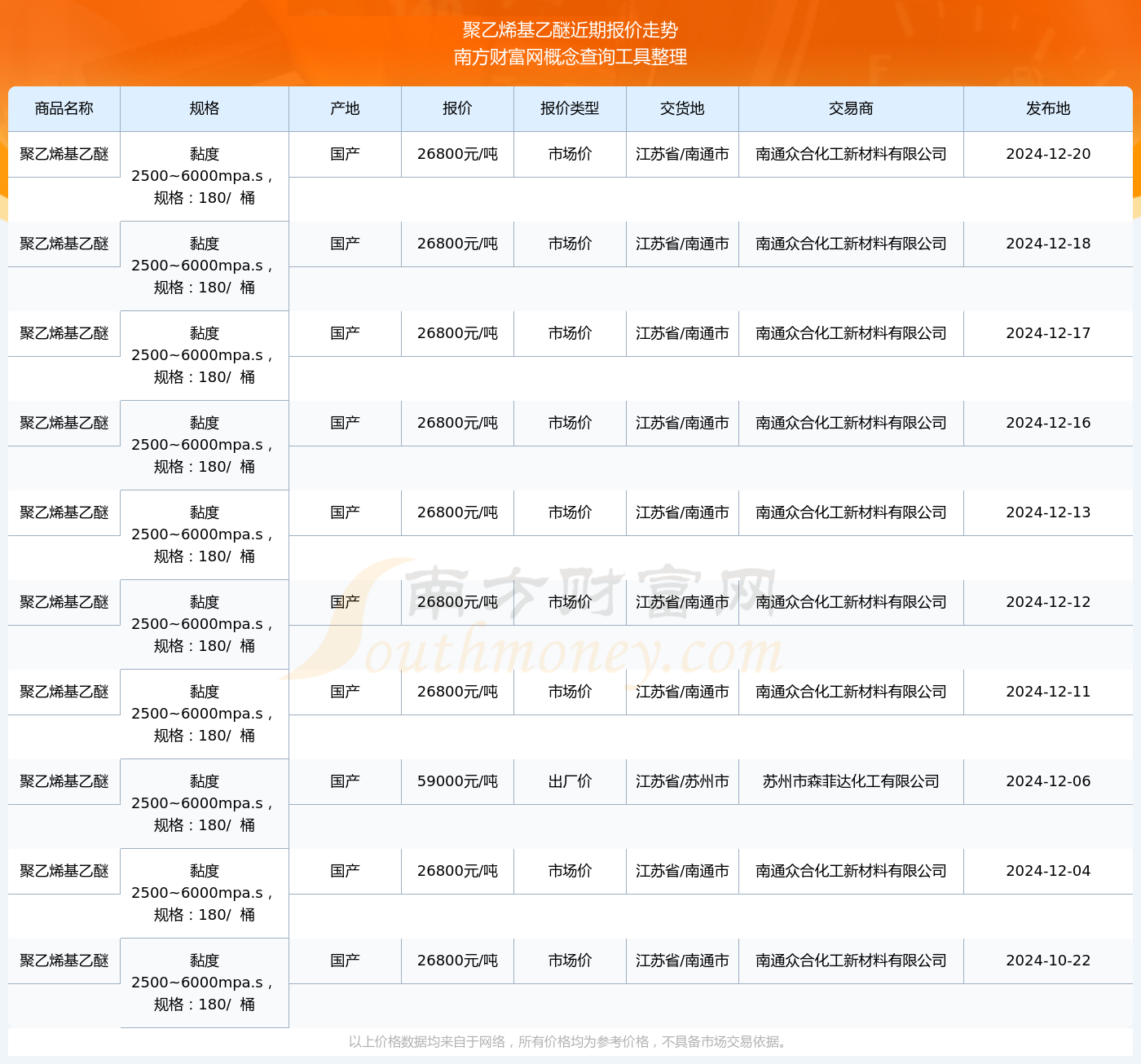The height and width of the screenshot is (1064, 1141).
Task: Click 苏州市森菲达化工有限公司 trader cell
Action: 851,781
